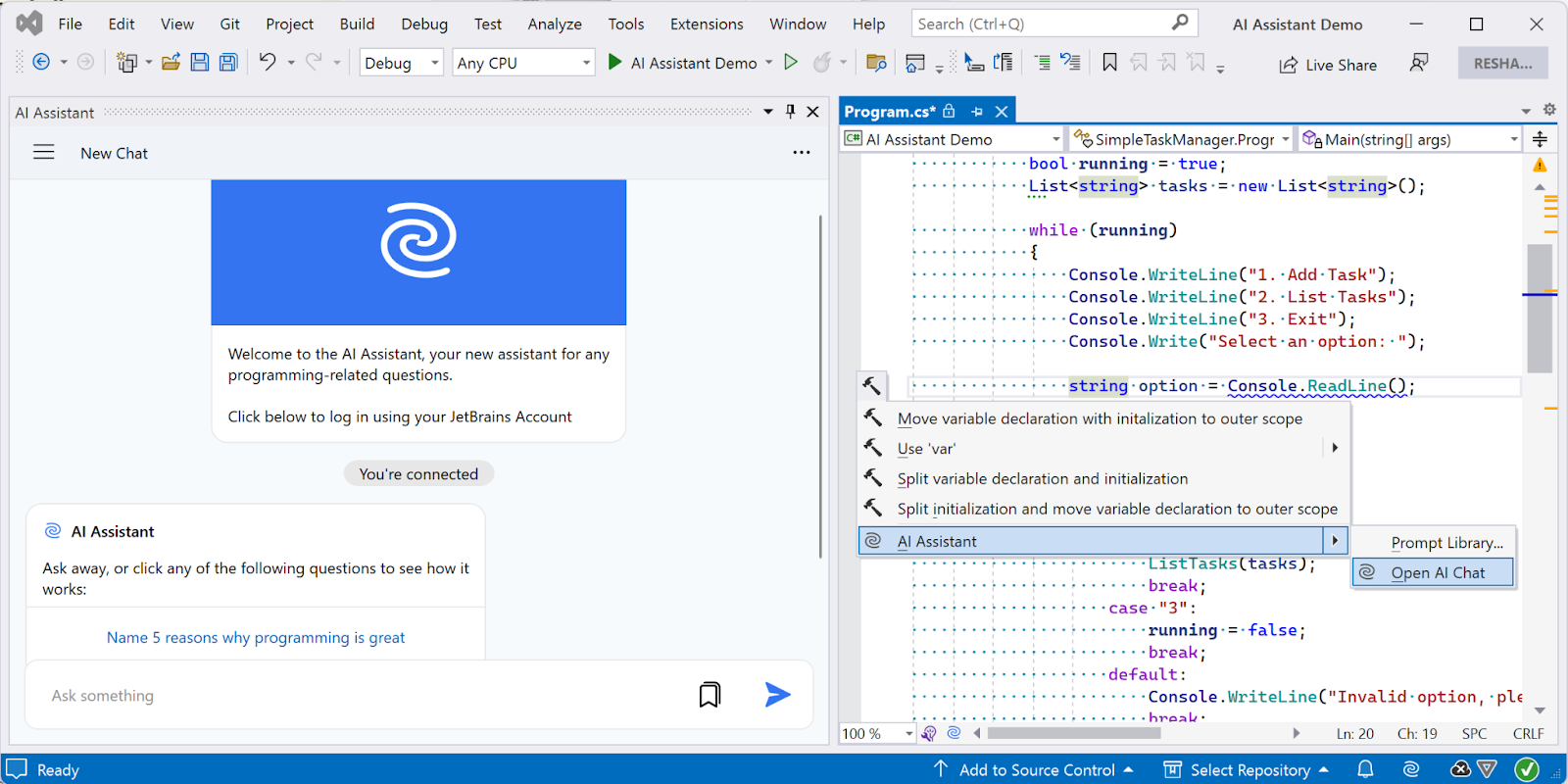Click the yellow warning indicator icon
1568x784 pixels.
1540,165
